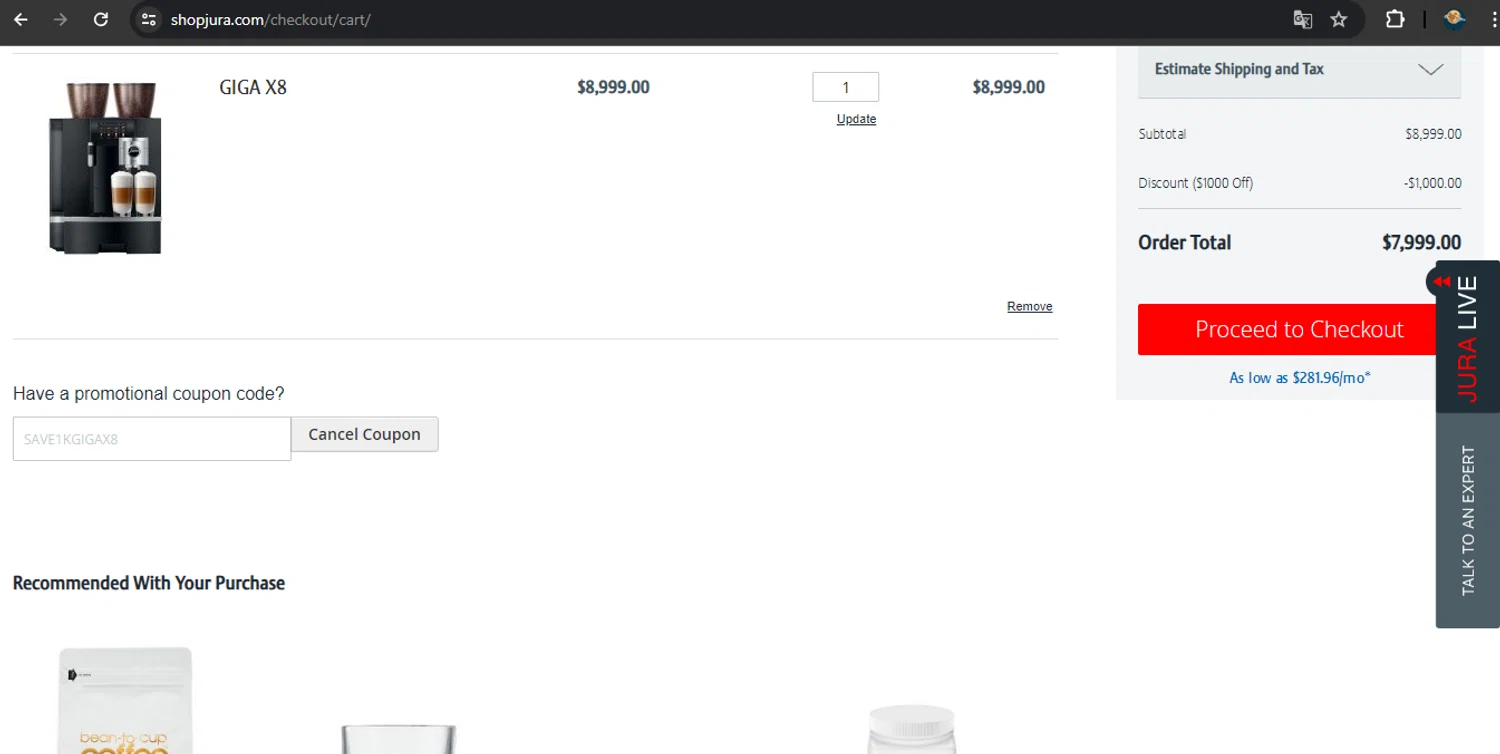Click the Estimate Shipping and Tax chevron
Image resolution: width=1500 pixels, height=754 pixels.
pyautogui.click(x=1431, y=70)
